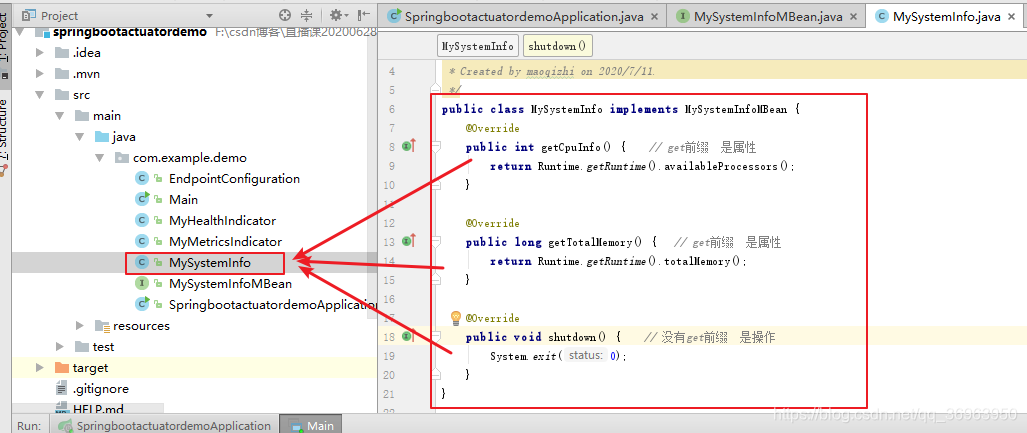Fold the getTotalMemory method at line 13

coord(434,242)
